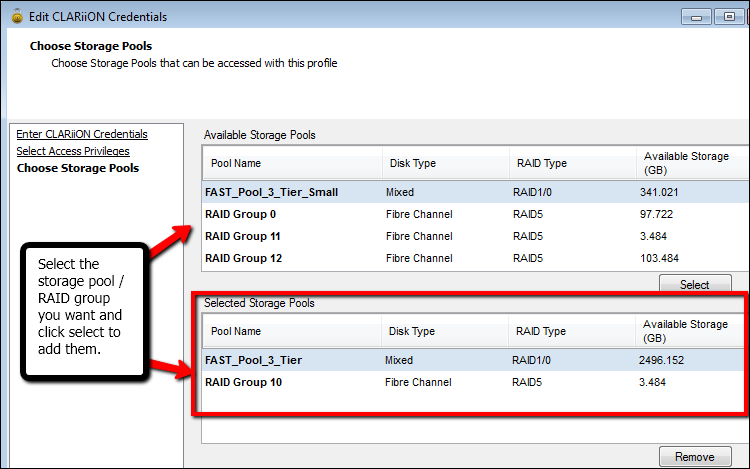This screenshot has height=469, width=750.
Task: Sort selected pools by Disk Type header
Action: click(x=445, y=331)
